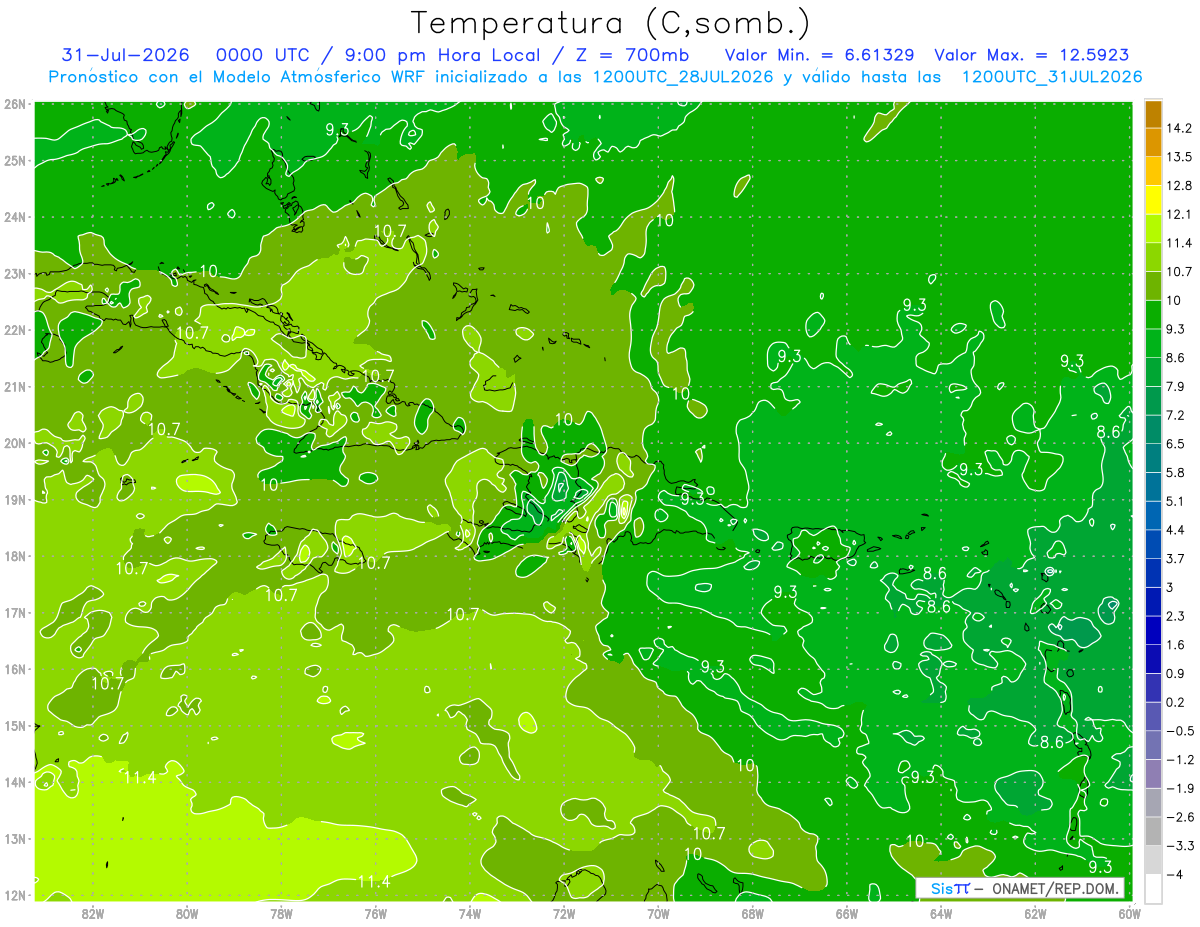Image resolution: width=1200 pixels, height=927 pixels.
Task: Pick the dark orange swatch above 14.2
Action: [x=1153, y=114]
